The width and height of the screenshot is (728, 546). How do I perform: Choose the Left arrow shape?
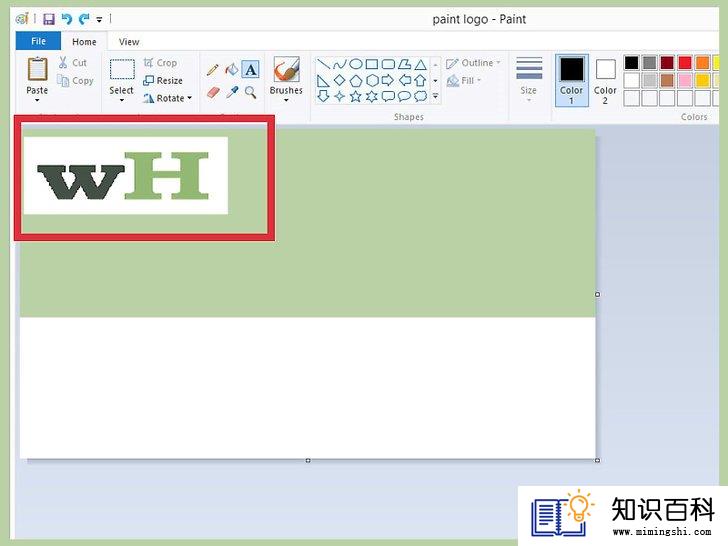[404, 81]
